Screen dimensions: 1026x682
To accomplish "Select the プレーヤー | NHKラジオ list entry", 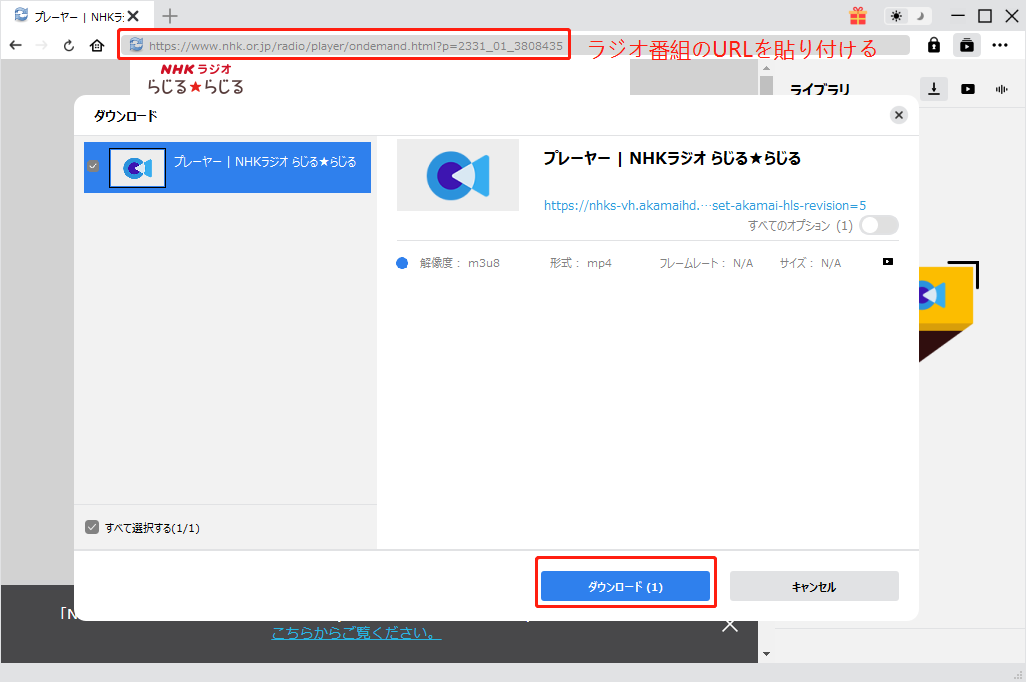I will [x=227, y=168].
